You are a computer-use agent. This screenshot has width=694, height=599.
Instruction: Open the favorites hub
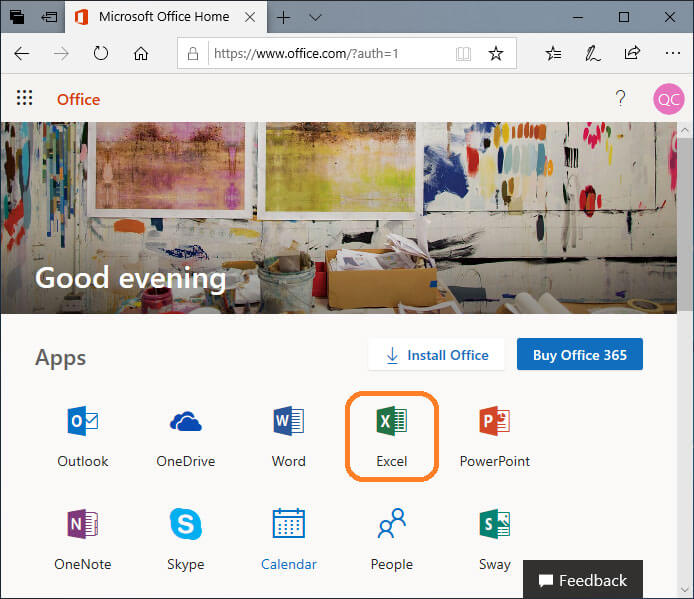pos(553,54)
